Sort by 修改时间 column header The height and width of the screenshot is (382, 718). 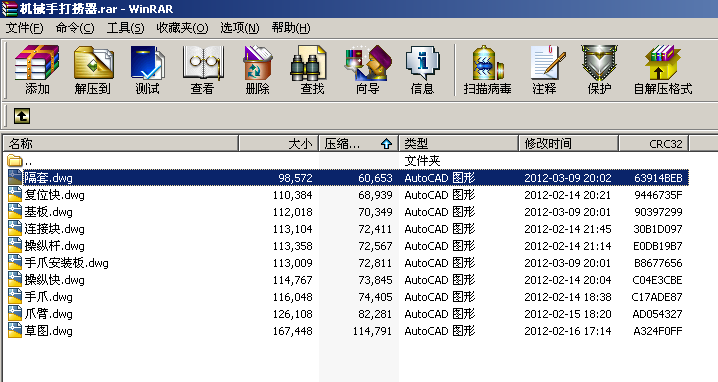(568, 143)
